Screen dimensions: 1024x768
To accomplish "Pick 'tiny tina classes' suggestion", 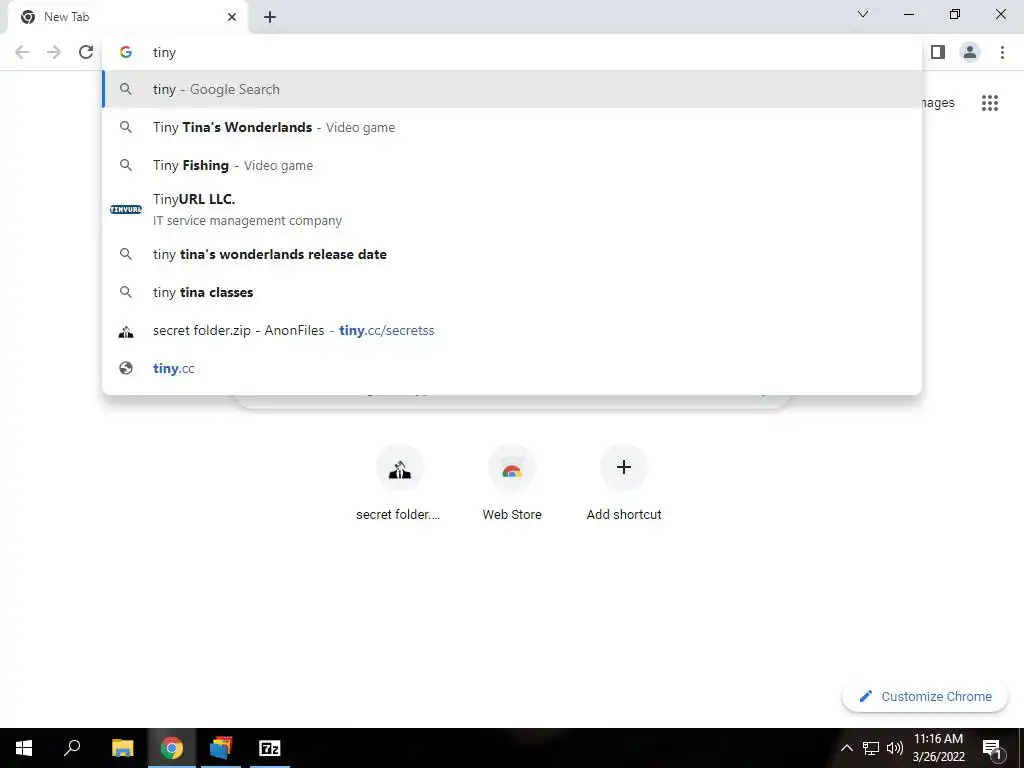I will (512, 292).
